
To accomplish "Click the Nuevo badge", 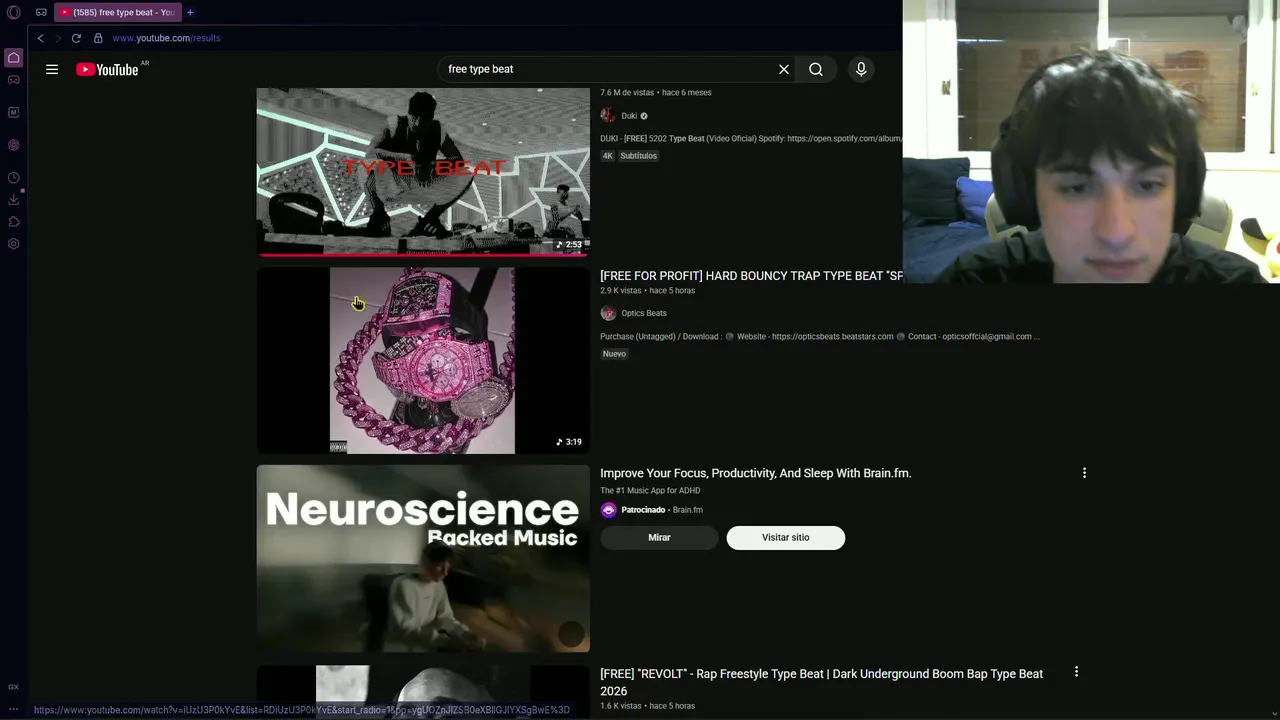I will tap(614, 354).
